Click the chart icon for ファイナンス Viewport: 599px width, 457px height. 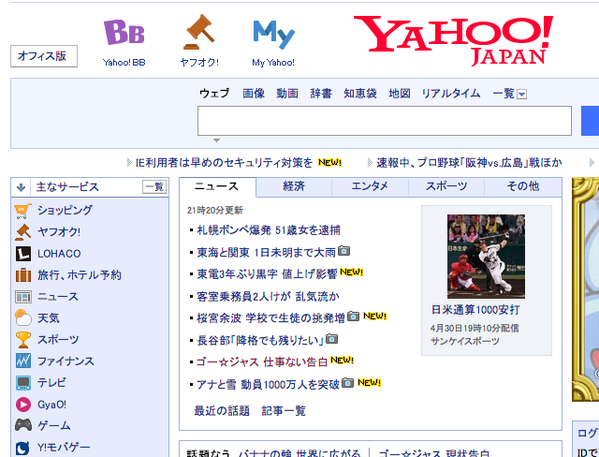click(x=23, y=361)
